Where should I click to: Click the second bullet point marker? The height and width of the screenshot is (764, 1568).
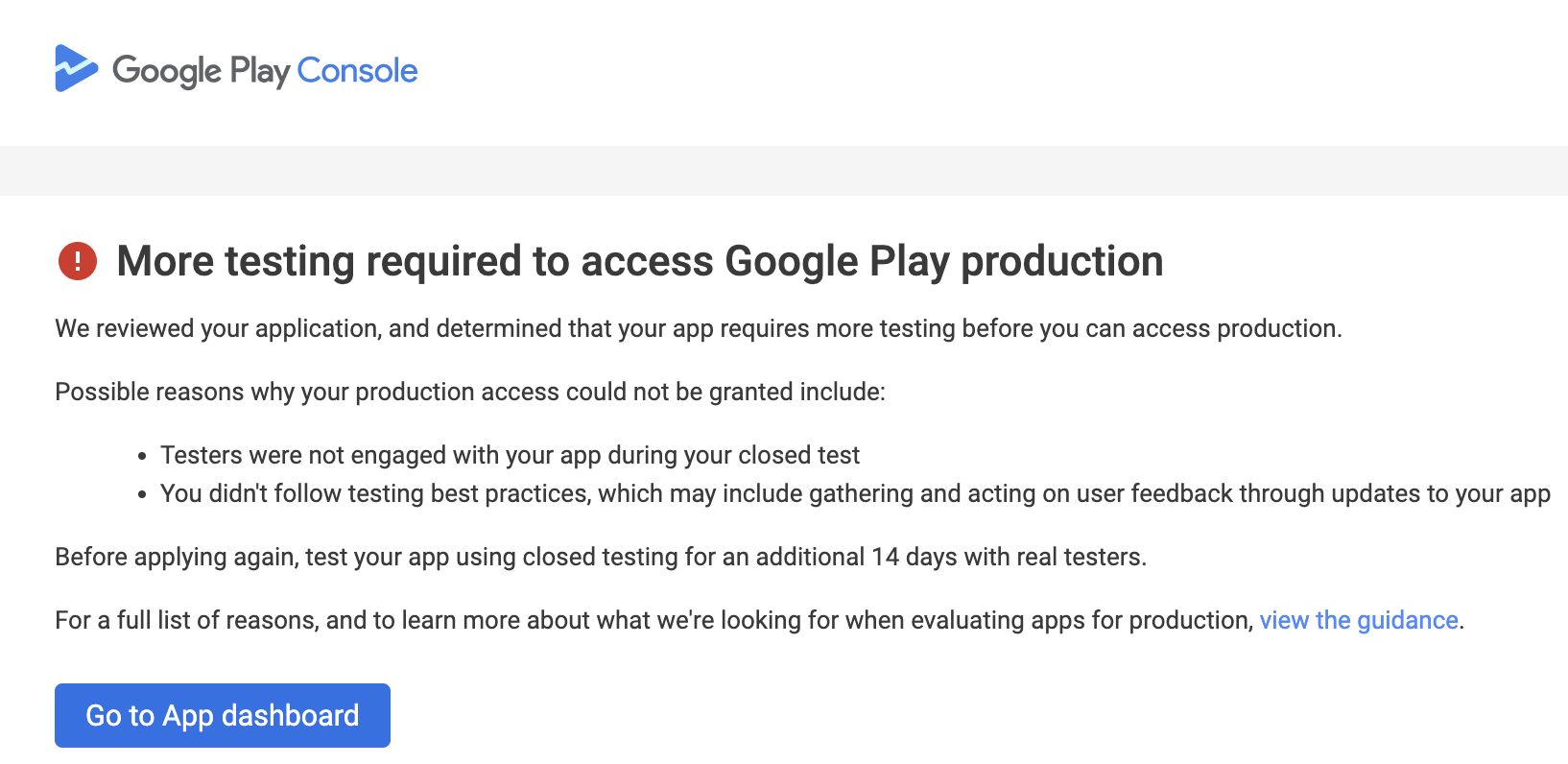(142, 495)
